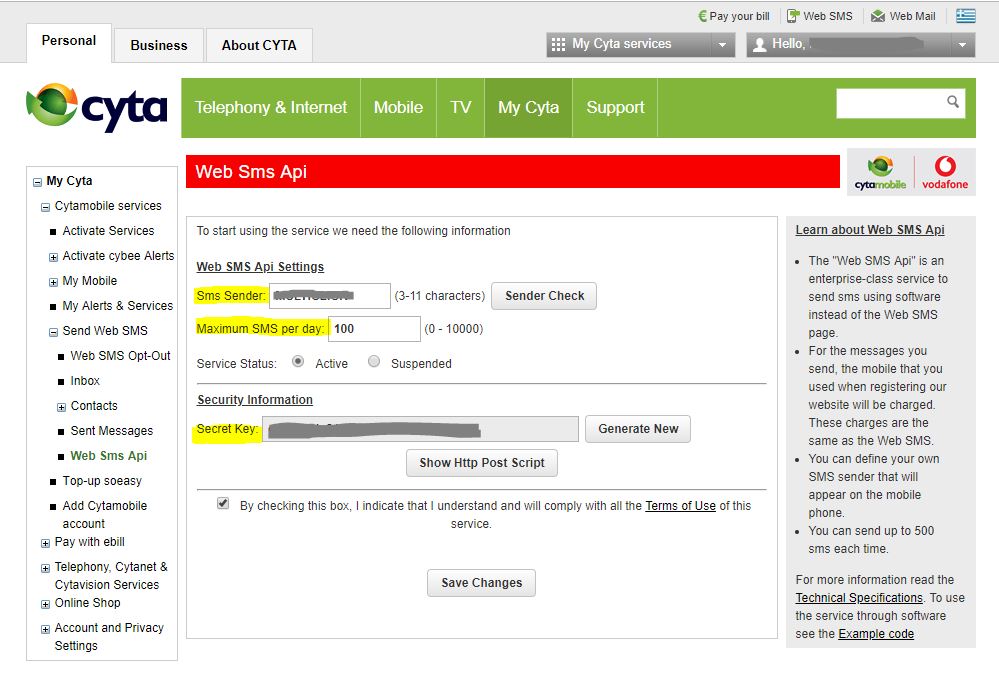The image size is (999, 684).
Task: Select the Active service status radio
Action: pyautogui.click(x=298, y=361)
